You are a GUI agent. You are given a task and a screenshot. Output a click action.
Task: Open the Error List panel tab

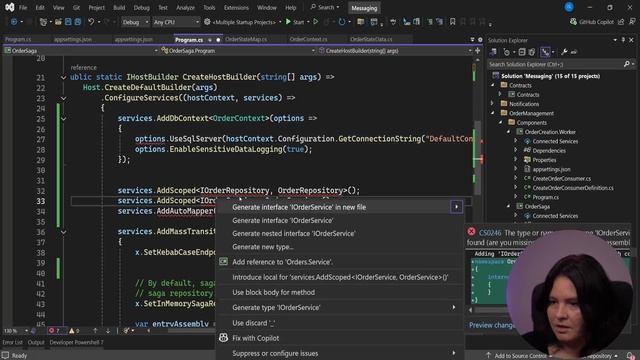(x=13, y=342)
